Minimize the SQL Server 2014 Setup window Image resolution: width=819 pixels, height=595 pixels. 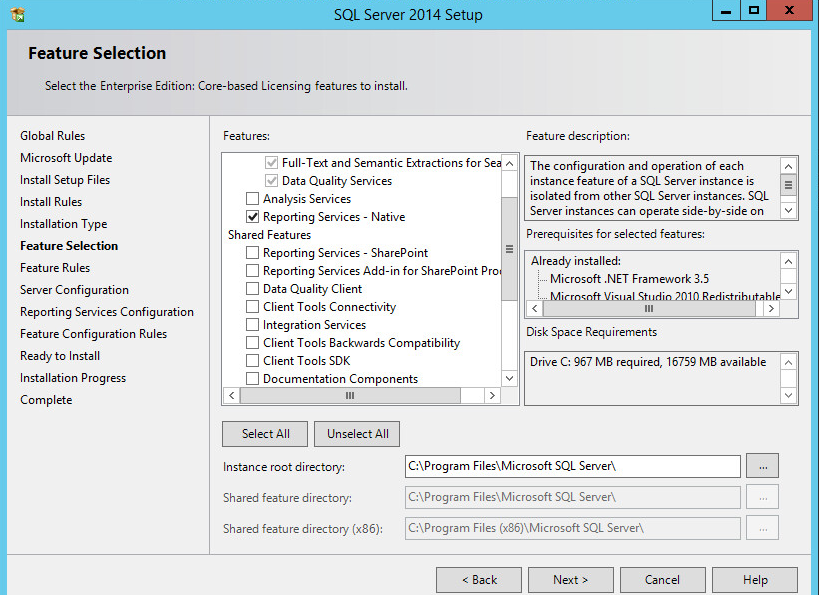(726, 10)
